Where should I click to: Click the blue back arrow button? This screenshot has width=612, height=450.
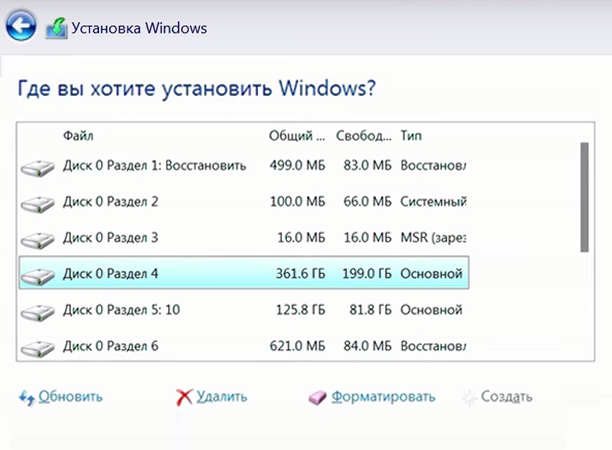click(x=21, y=25)
